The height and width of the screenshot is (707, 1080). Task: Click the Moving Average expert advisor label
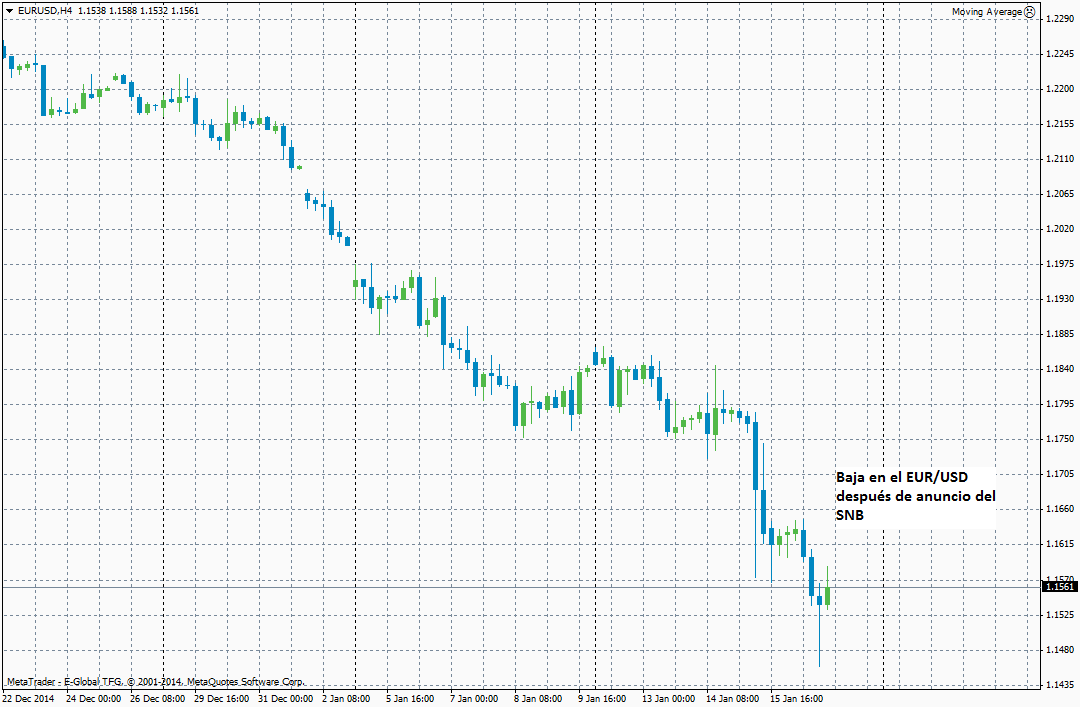(986, 12)
